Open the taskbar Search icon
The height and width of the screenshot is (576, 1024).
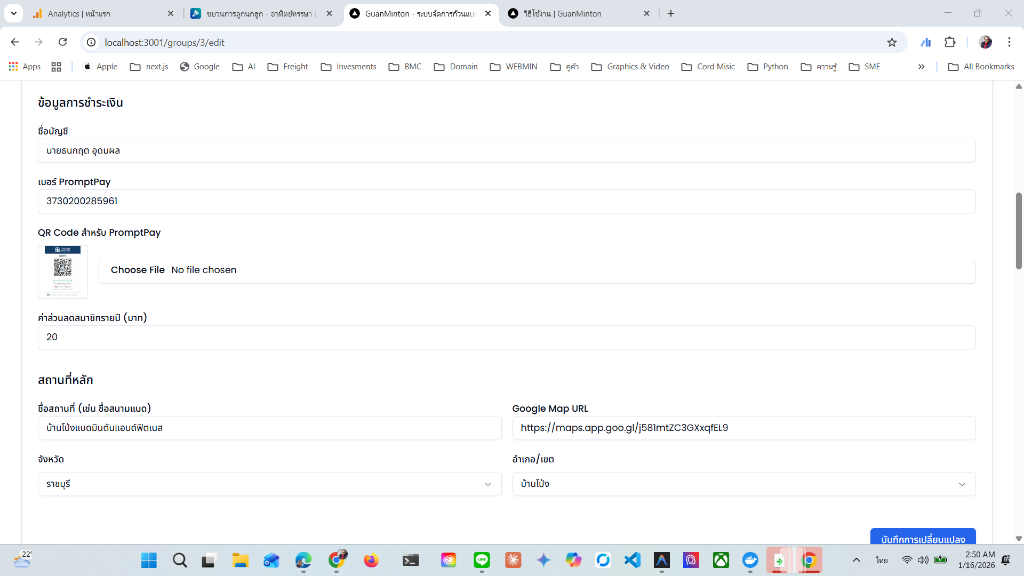(x=180, y=560)
